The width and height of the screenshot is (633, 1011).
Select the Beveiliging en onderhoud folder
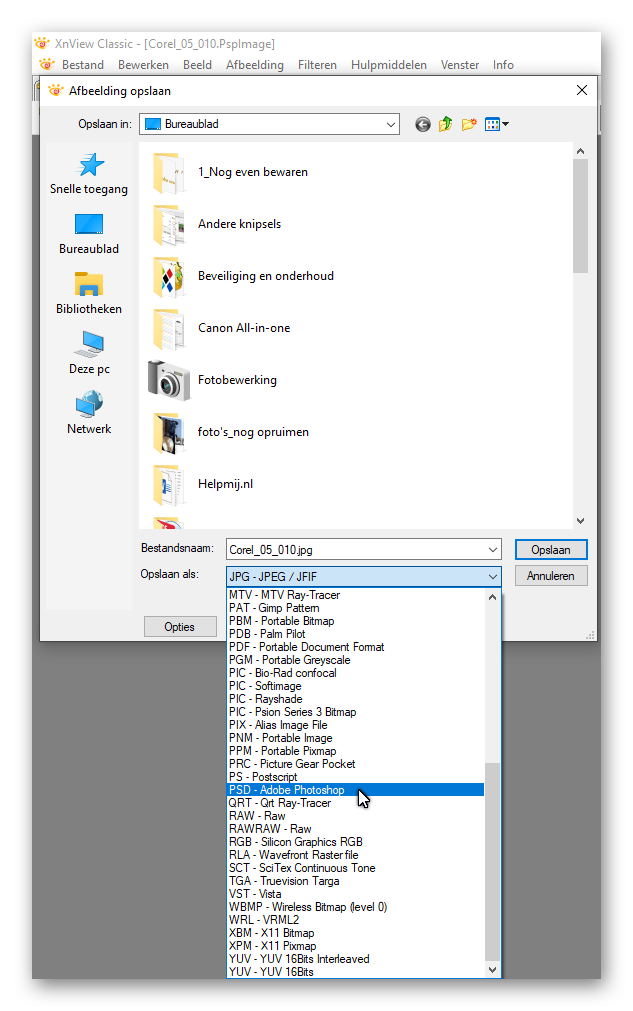243,276
